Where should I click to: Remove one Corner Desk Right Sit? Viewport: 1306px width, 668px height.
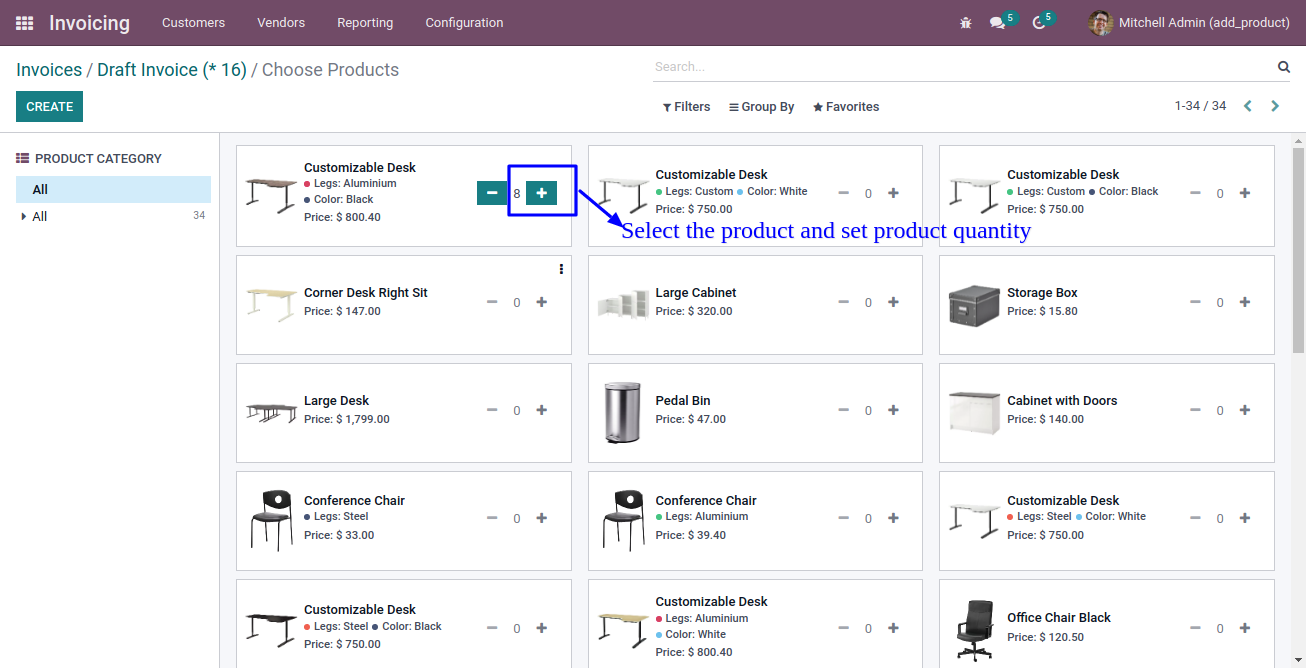click(492, 302)
